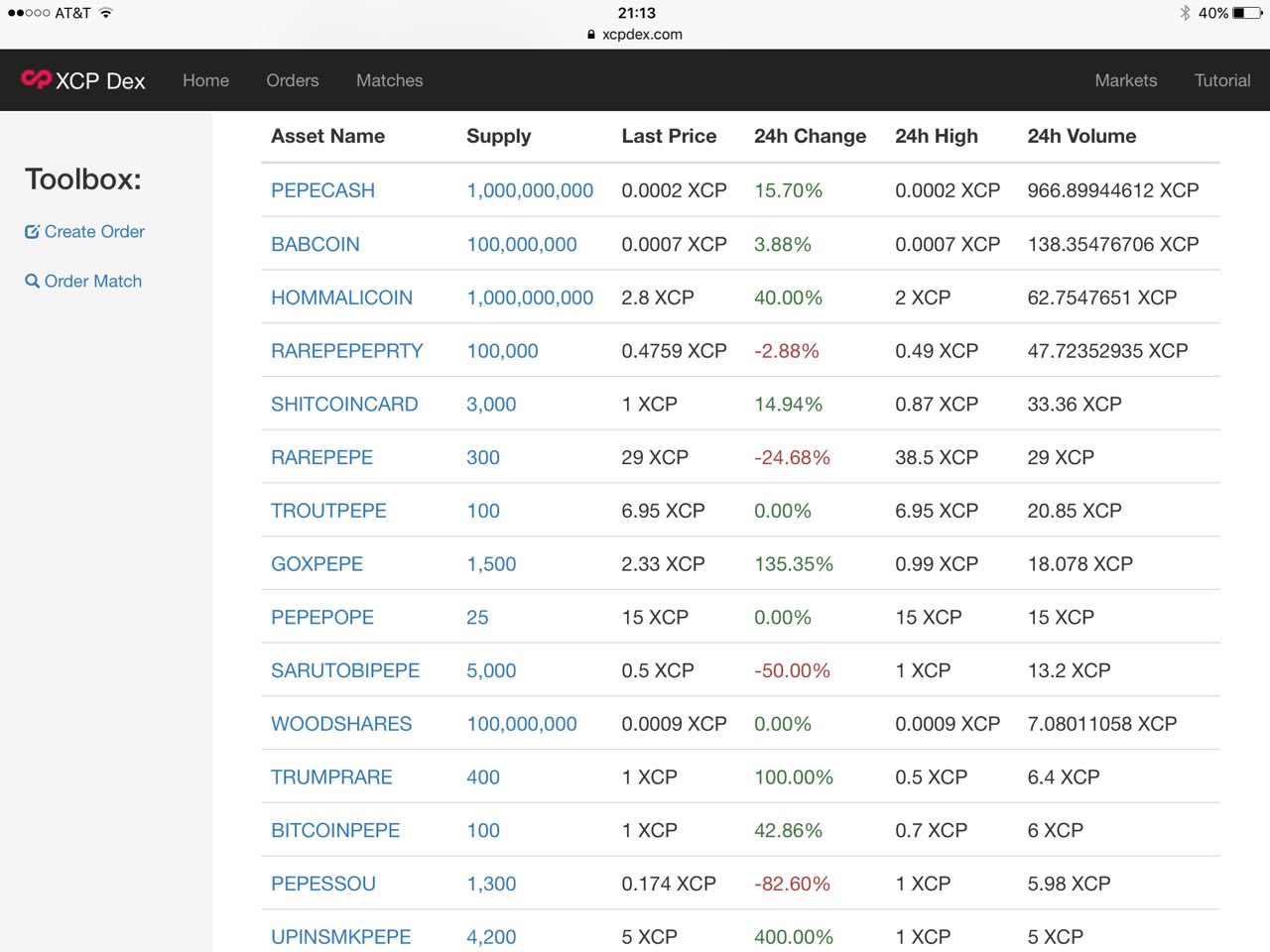Open the Tutorial nav item
Screen dimensions: 1270x952
click(1222, 80)
